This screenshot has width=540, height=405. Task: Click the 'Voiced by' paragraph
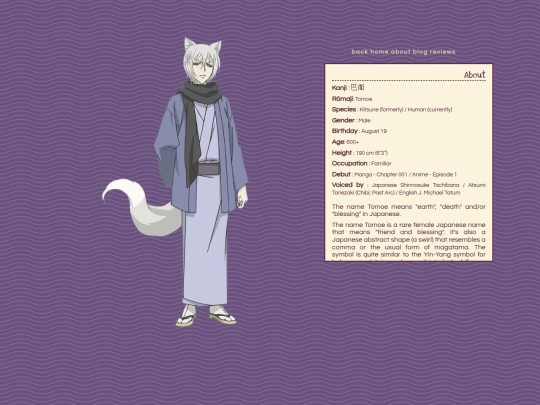pos(409,189)
